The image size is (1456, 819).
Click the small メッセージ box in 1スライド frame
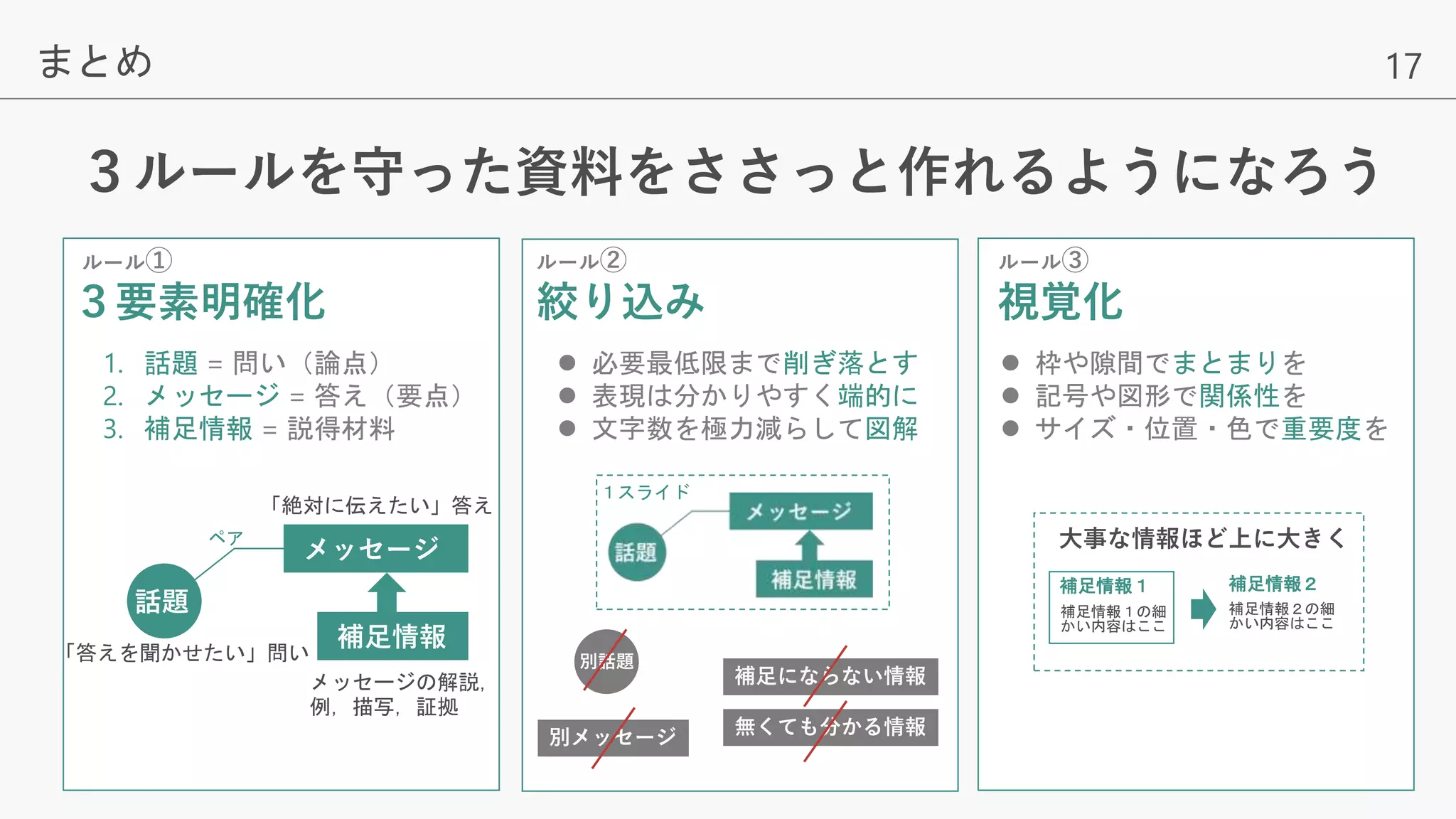pos(801,510)
